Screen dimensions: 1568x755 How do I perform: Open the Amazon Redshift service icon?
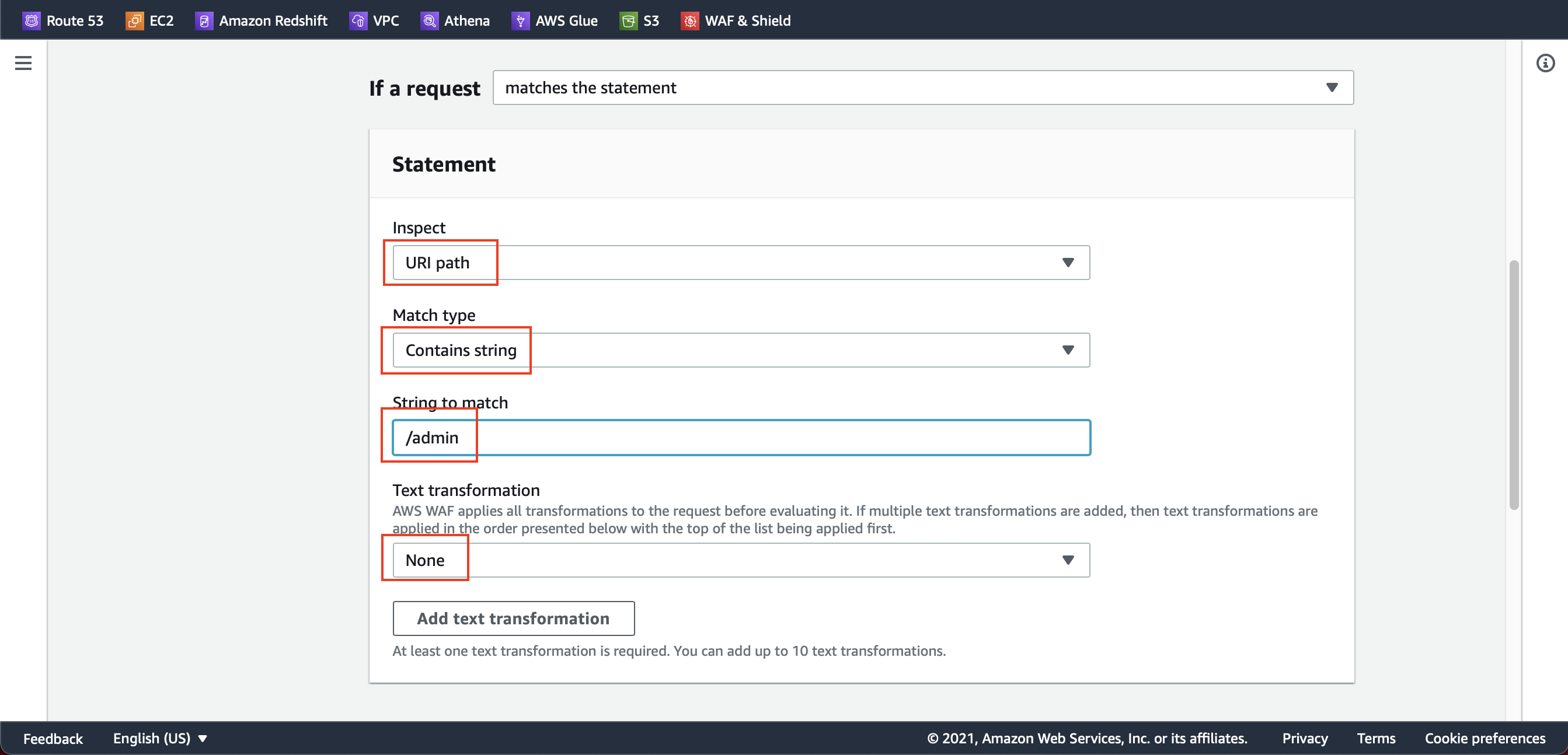coord(204,20)
